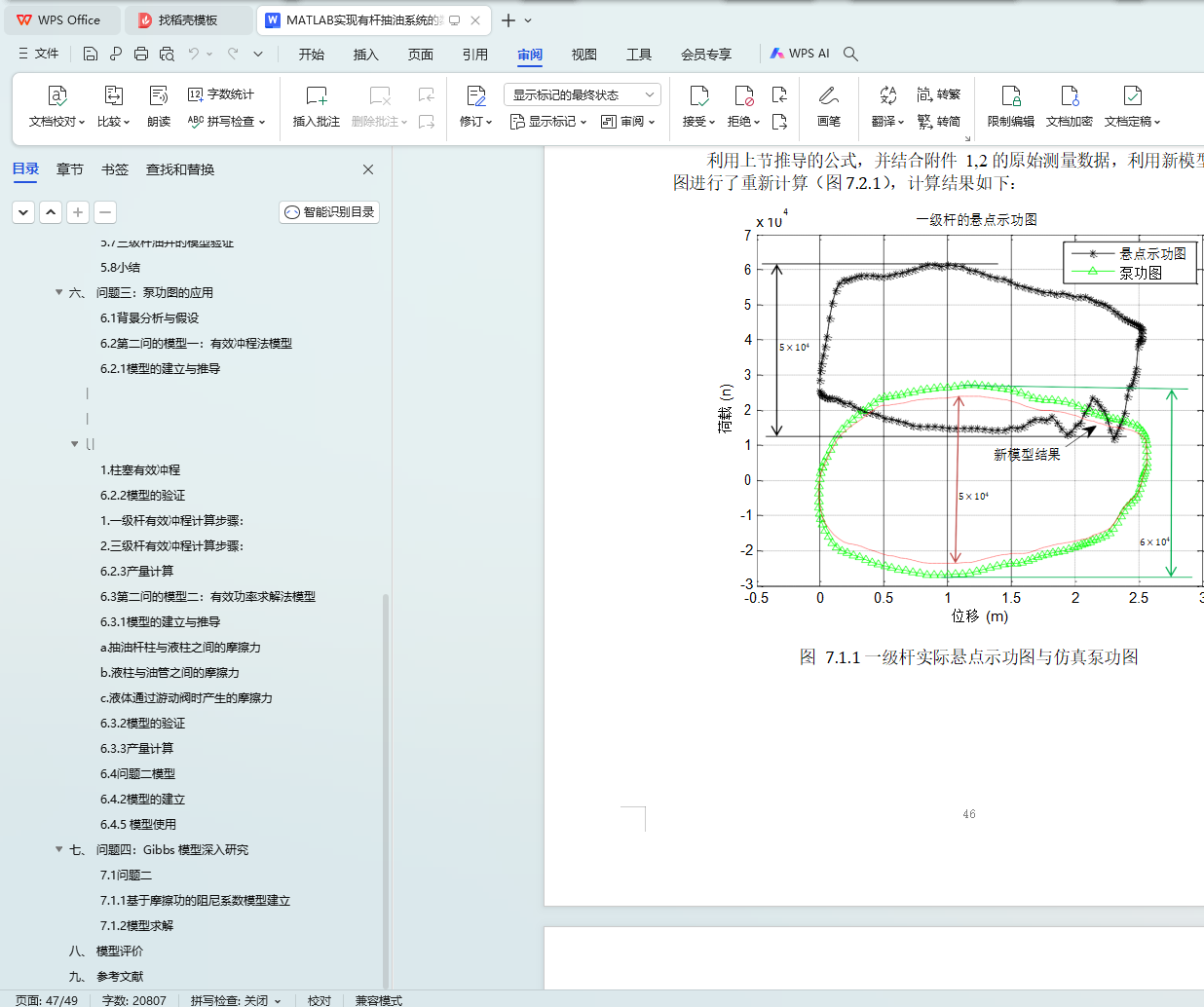Demote outline level with minus button
Viewport: 1204px width, 1007px height.
106,211
